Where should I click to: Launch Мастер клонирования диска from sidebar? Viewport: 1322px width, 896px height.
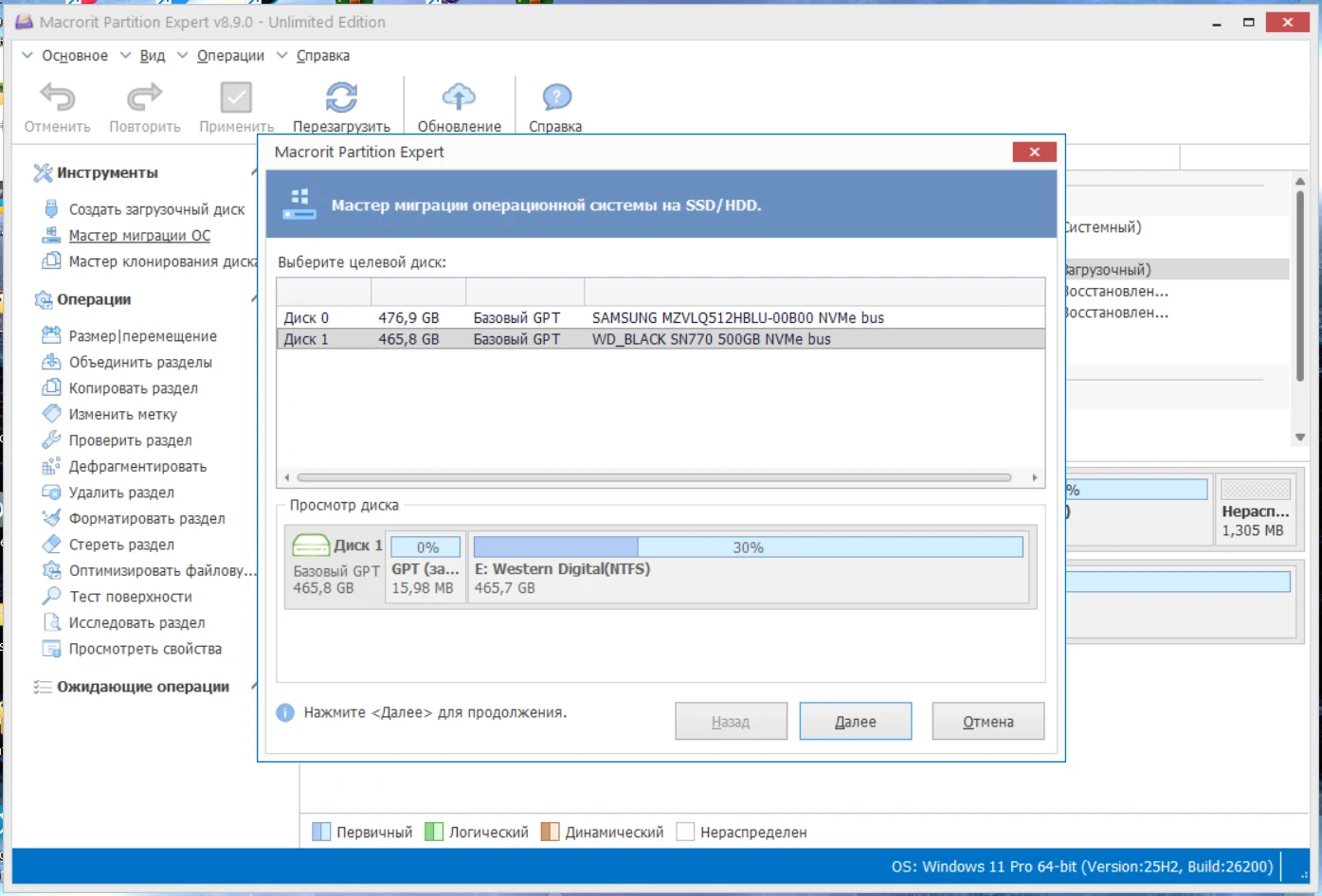161,261
